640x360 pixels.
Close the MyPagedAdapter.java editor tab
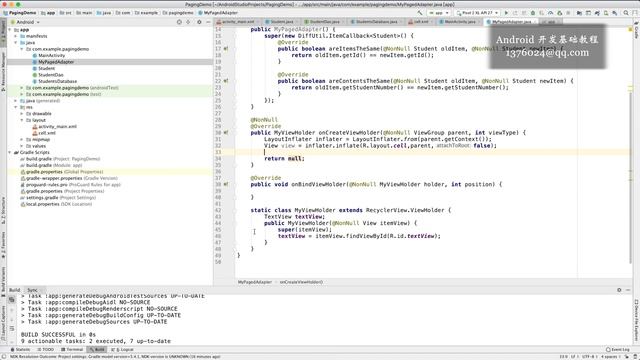pos(536,22)
